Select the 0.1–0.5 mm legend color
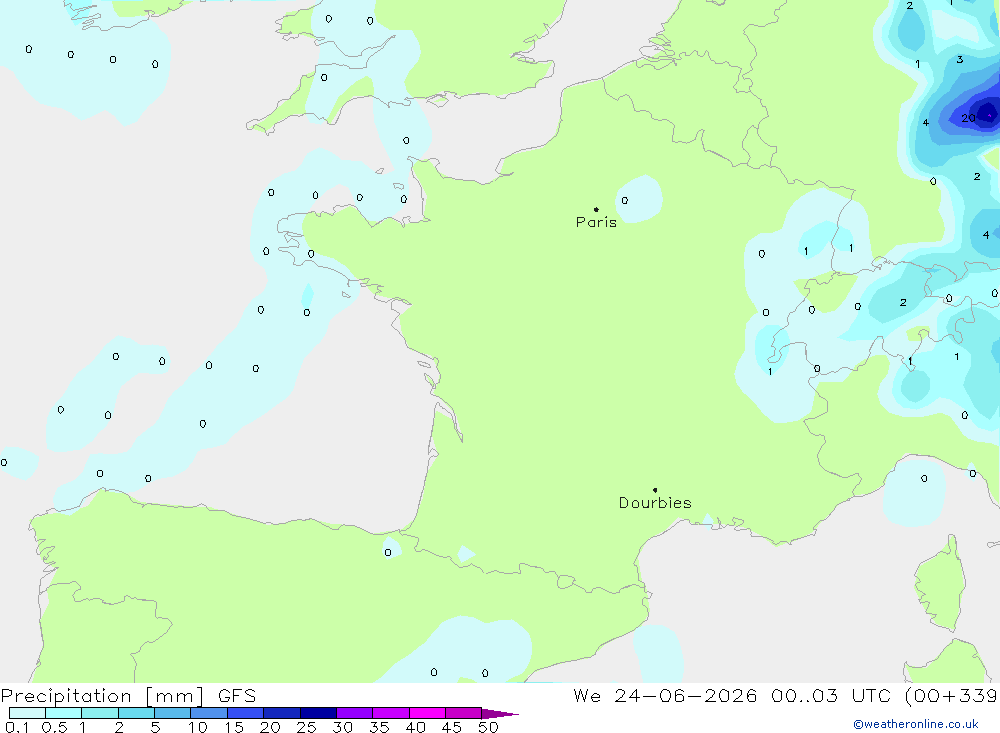Viewport: 1000px width, 733px height. click(27, 713)
